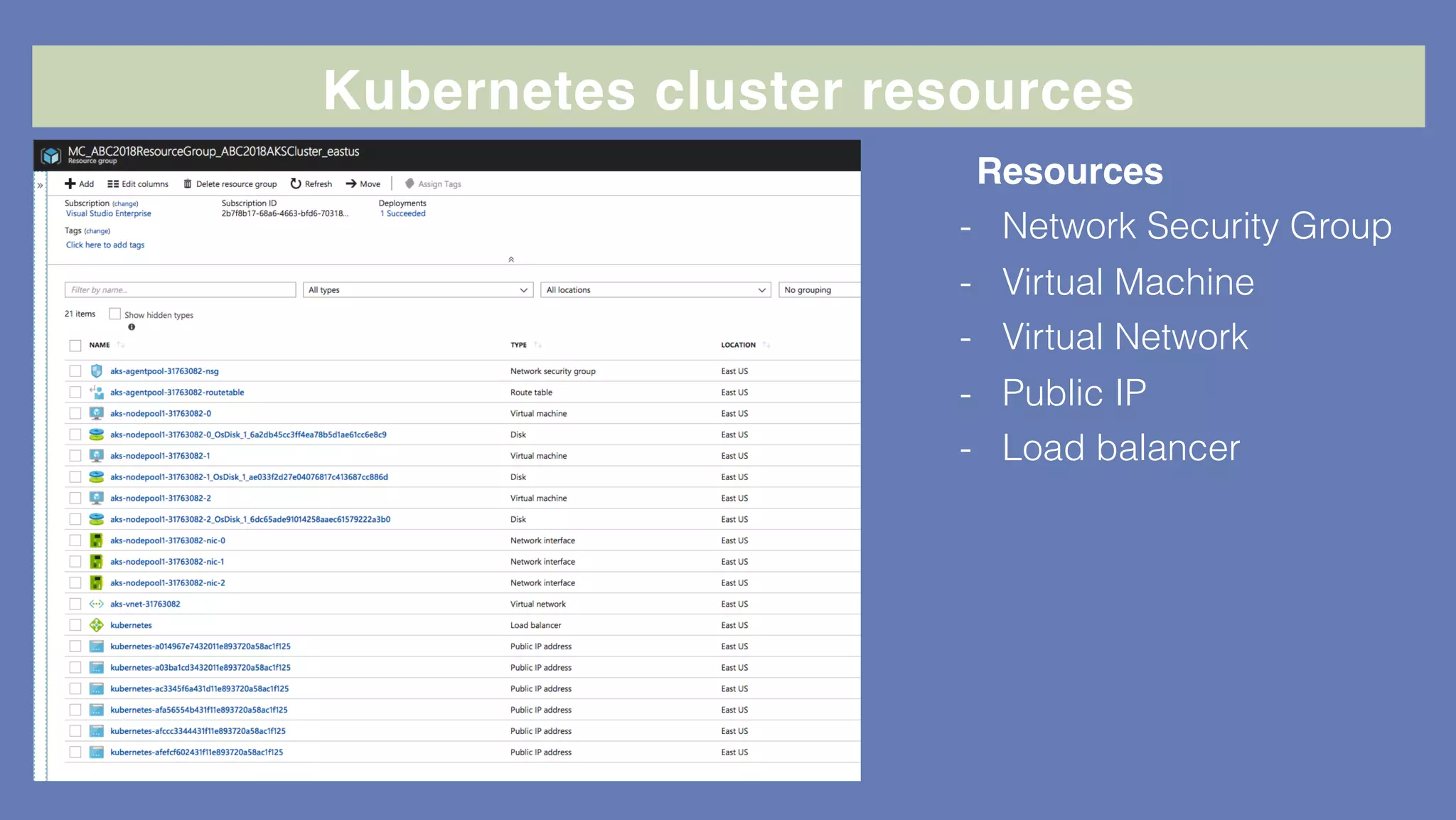Click the Refresh icon in toolbar
The image size is (1456, 820).
tap(296, 183)
